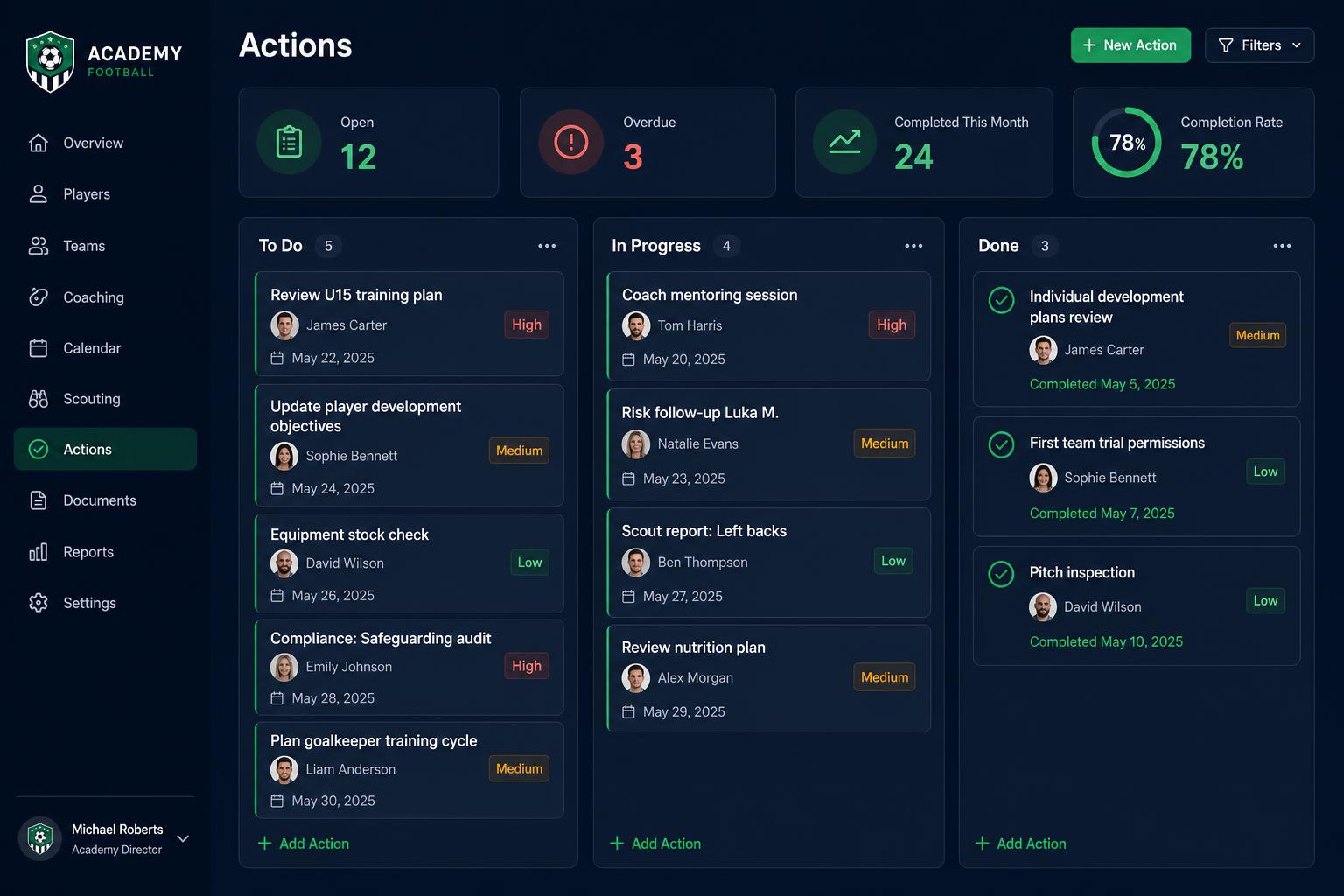
Task: Click the Reports bar chart icon
Action: pos(38,552)
